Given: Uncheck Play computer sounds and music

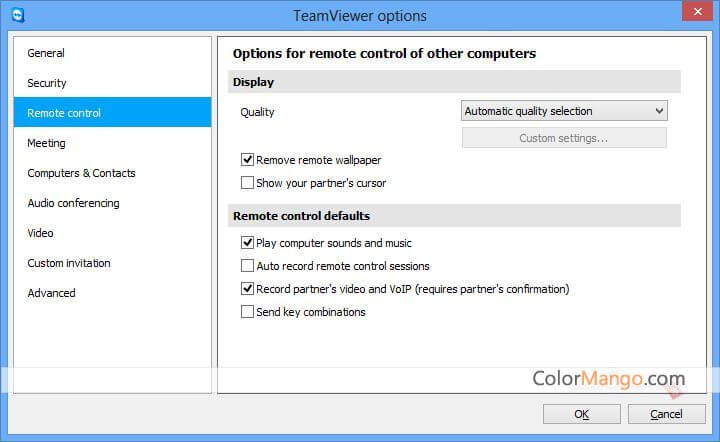Looking at the screenshot, I should point(247,243).
